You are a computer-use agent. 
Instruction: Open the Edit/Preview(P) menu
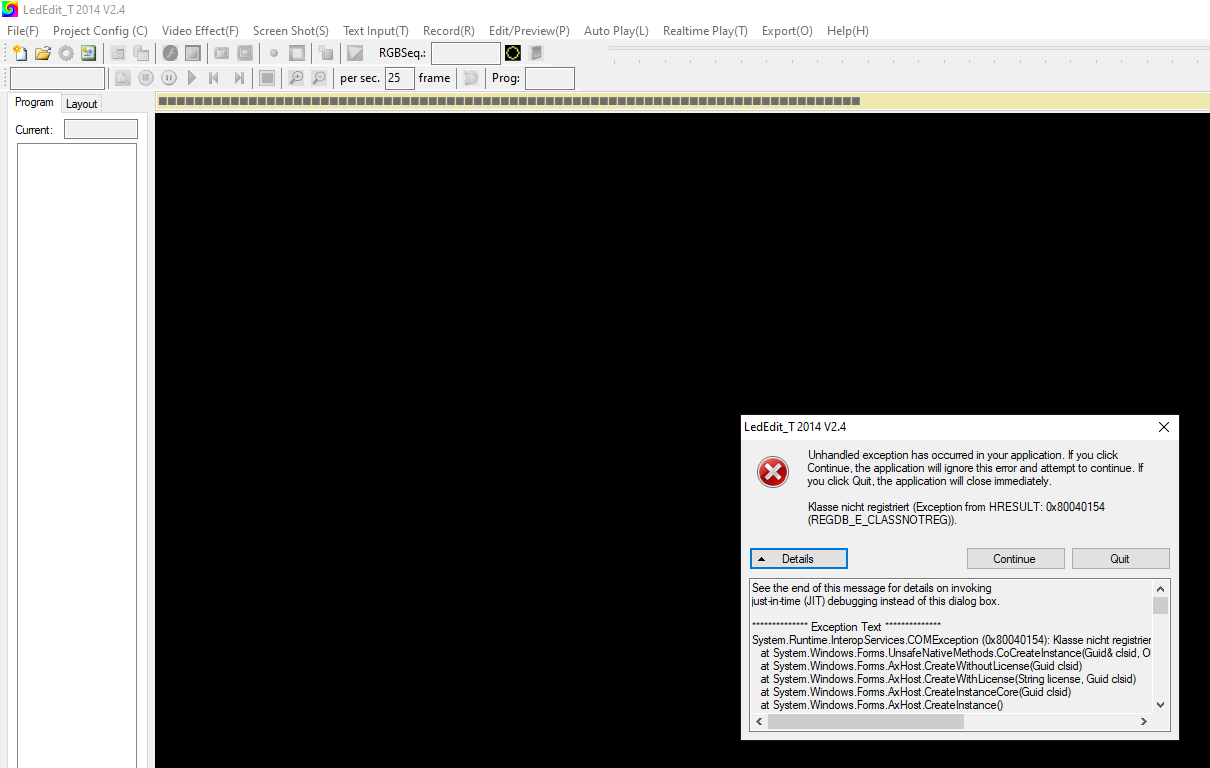[x=529, y=31]
